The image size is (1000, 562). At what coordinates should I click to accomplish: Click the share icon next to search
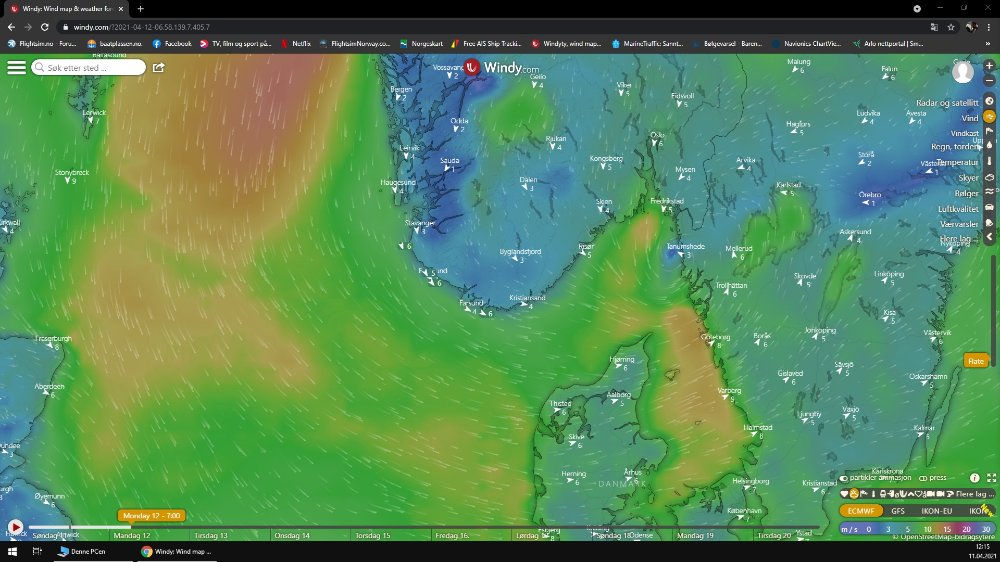click(x=158, y=67)
